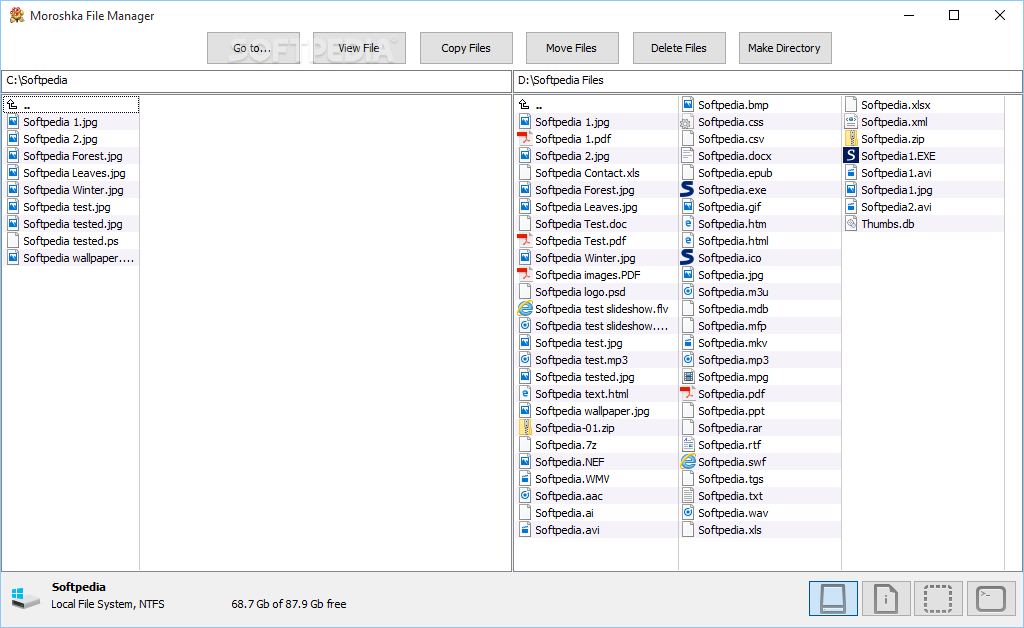The width and height of the screenshot is (1024, 628).
Task: Select Softpedia2.avi file
Action: point(923,207)
